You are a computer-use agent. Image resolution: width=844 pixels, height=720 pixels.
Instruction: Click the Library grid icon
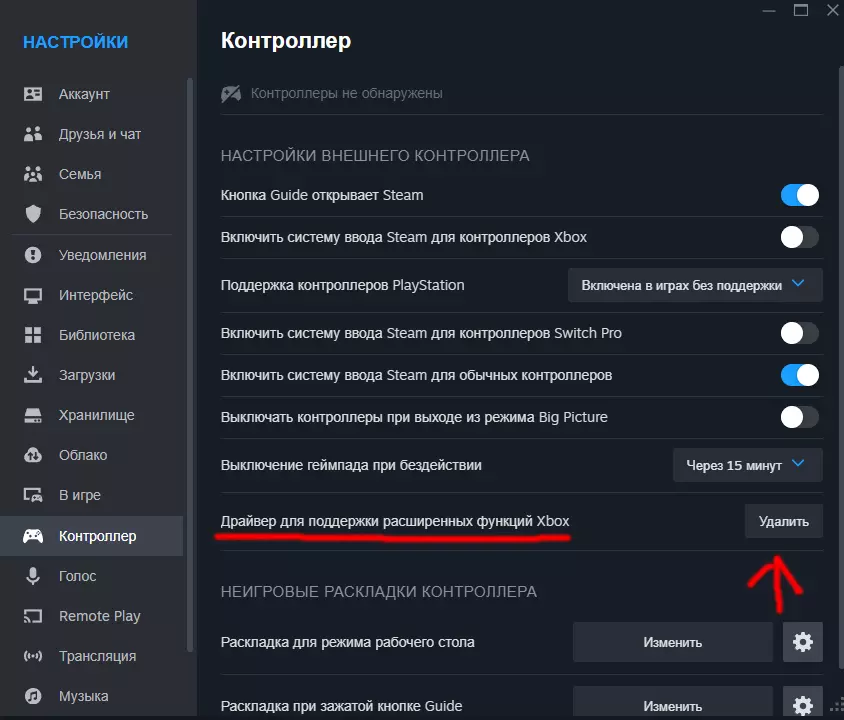(33, 335)
